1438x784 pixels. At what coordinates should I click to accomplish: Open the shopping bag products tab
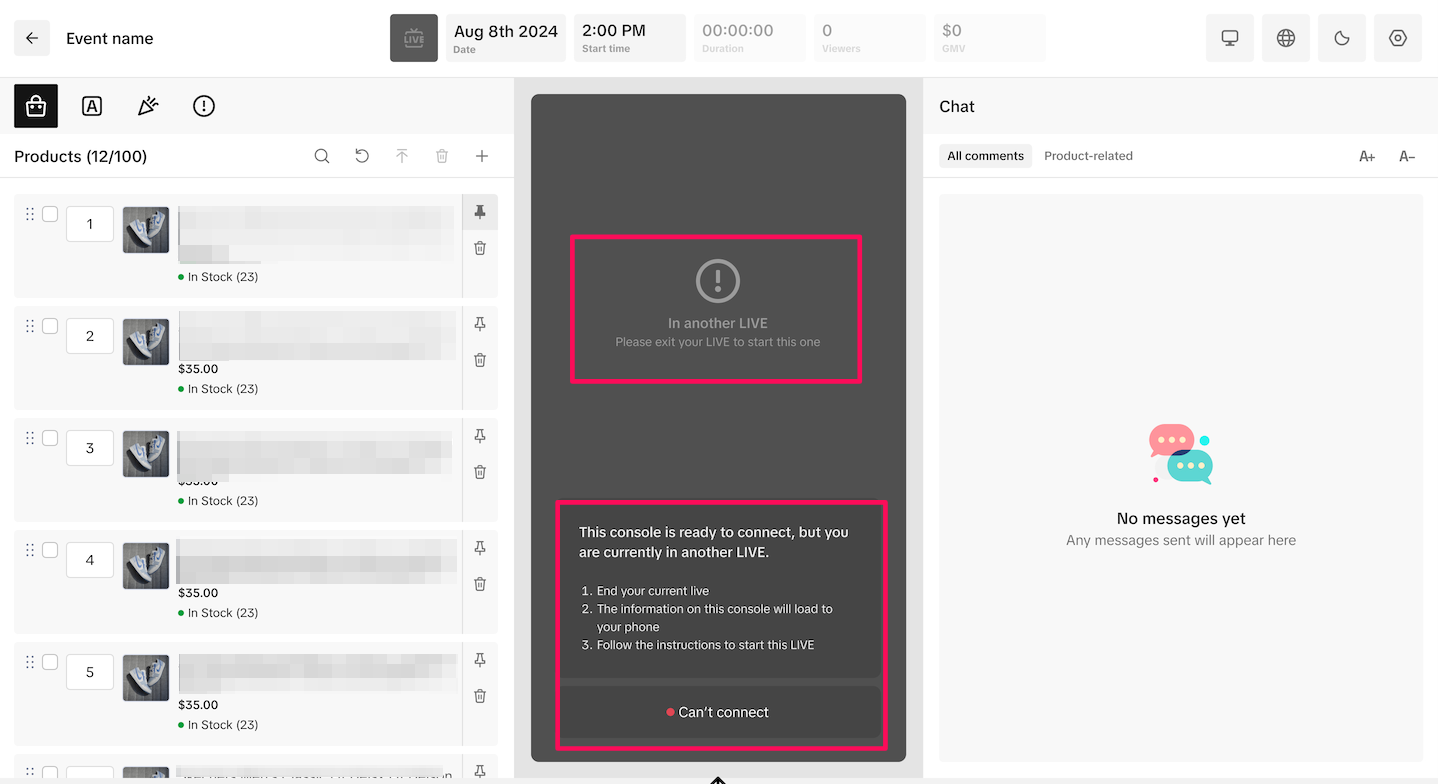pos(36,106)
